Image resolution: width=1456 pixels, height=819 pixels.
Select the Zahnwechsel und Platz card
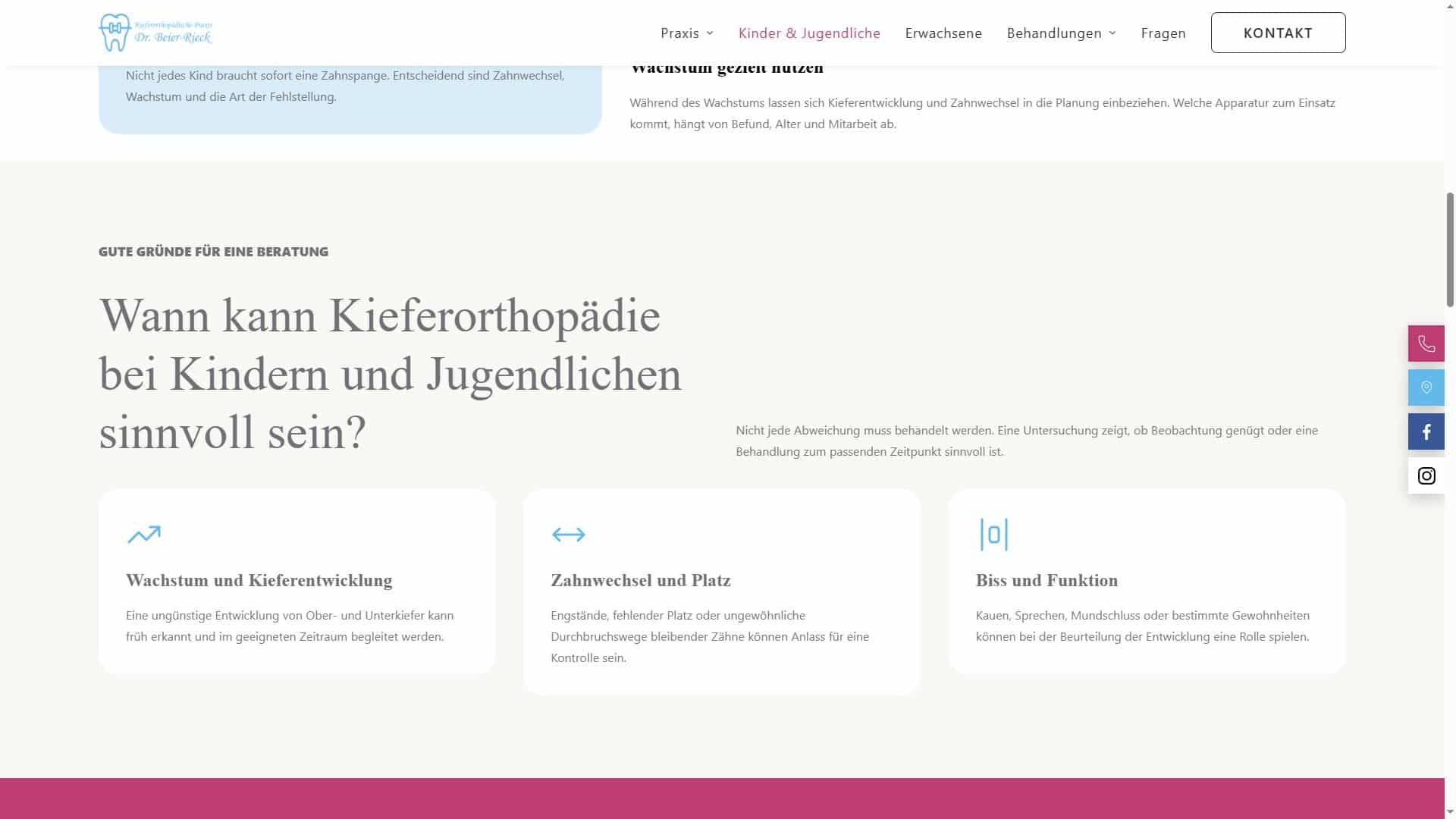pyautogui.click(x=722, y=592)
